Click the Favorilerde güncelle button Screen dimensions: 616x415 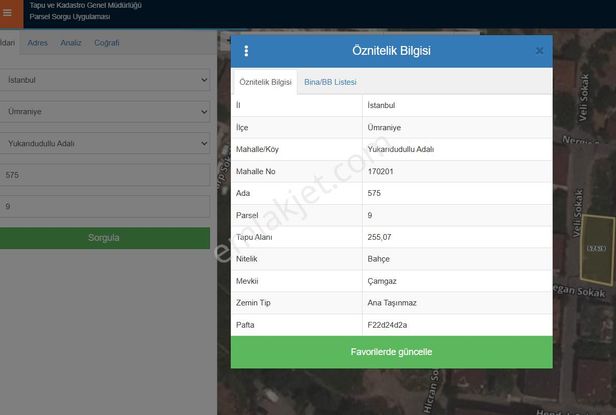[x=391, y=352]
